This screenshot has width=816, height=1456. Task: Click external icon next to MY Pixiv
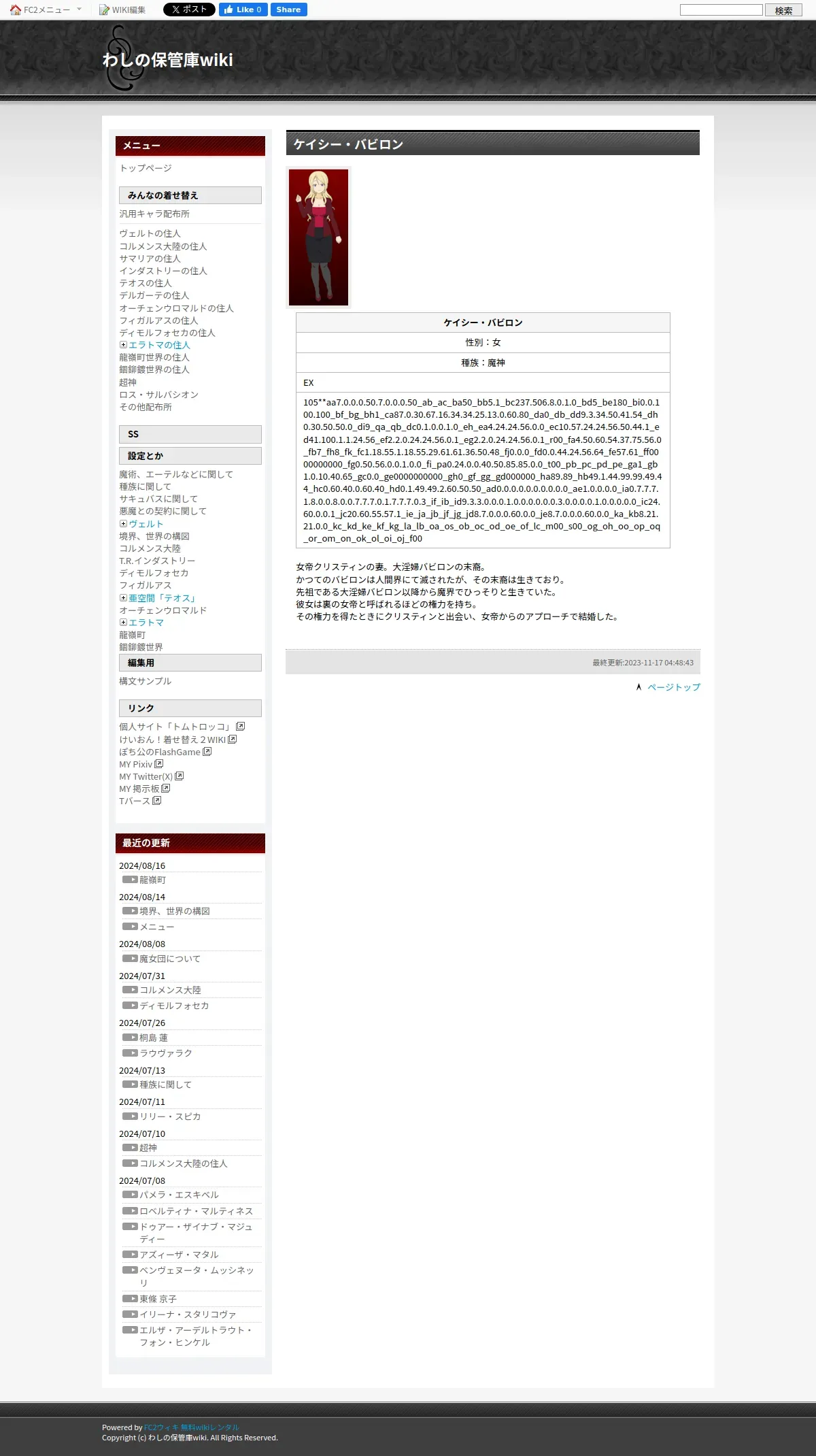(158, 763)
